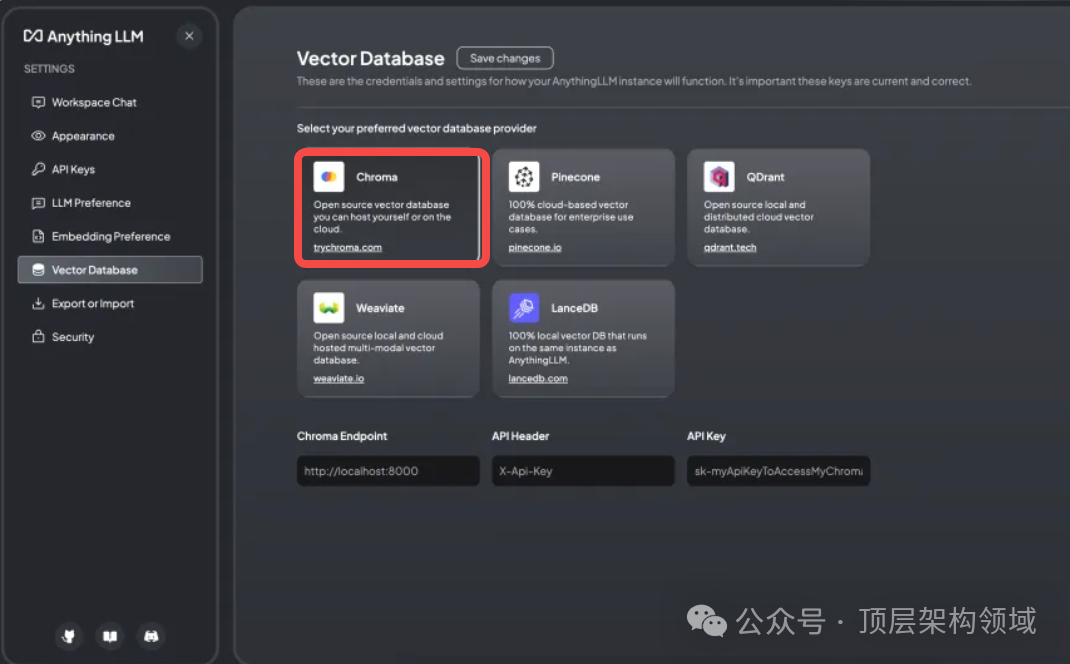Image resolution: width=1070 pixels, height=664 pixels.
Task: Choose LanceDB as vector database provider
Action: coord(583,338)
